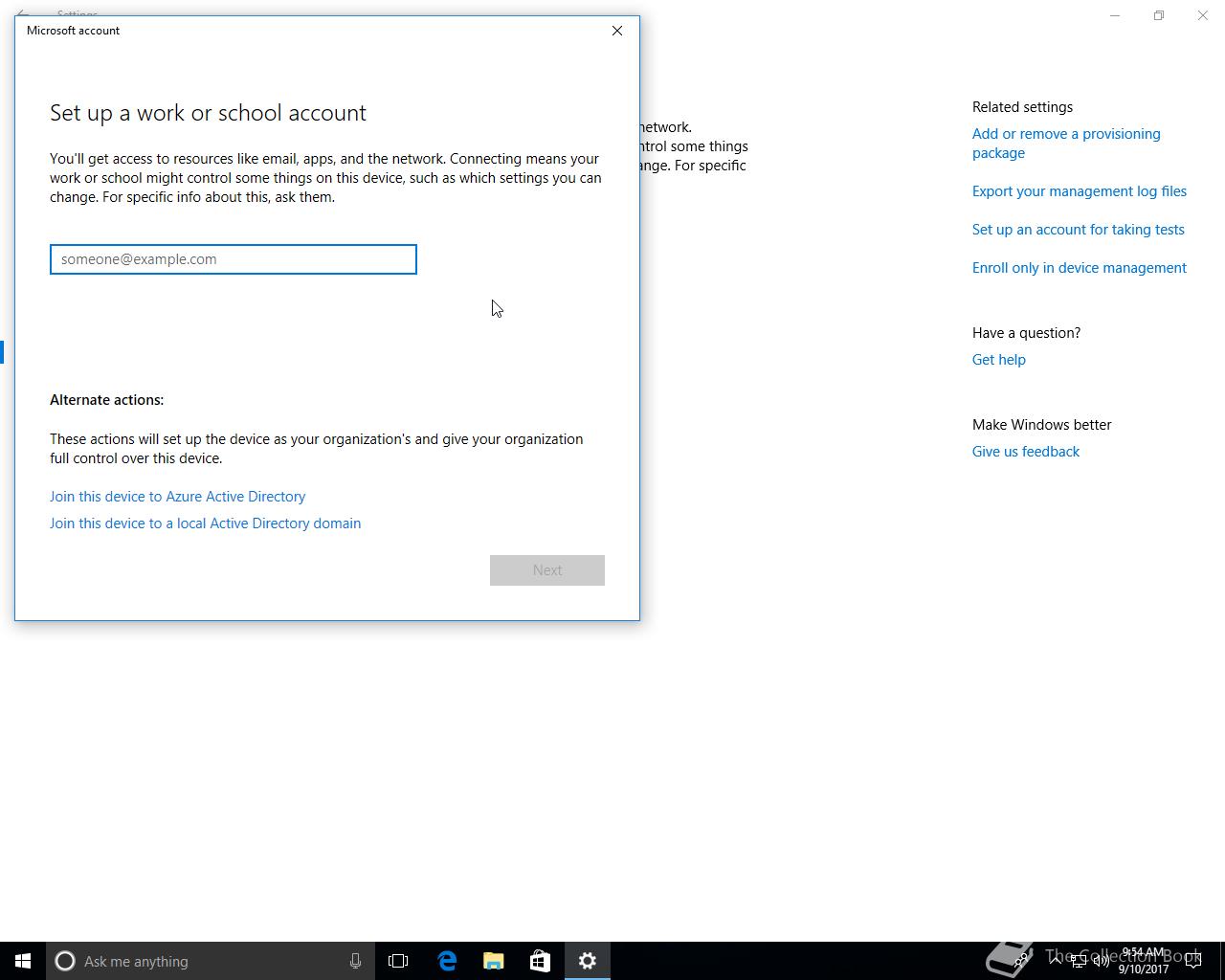Minimize the Settings window

[x=1115, y=15]
